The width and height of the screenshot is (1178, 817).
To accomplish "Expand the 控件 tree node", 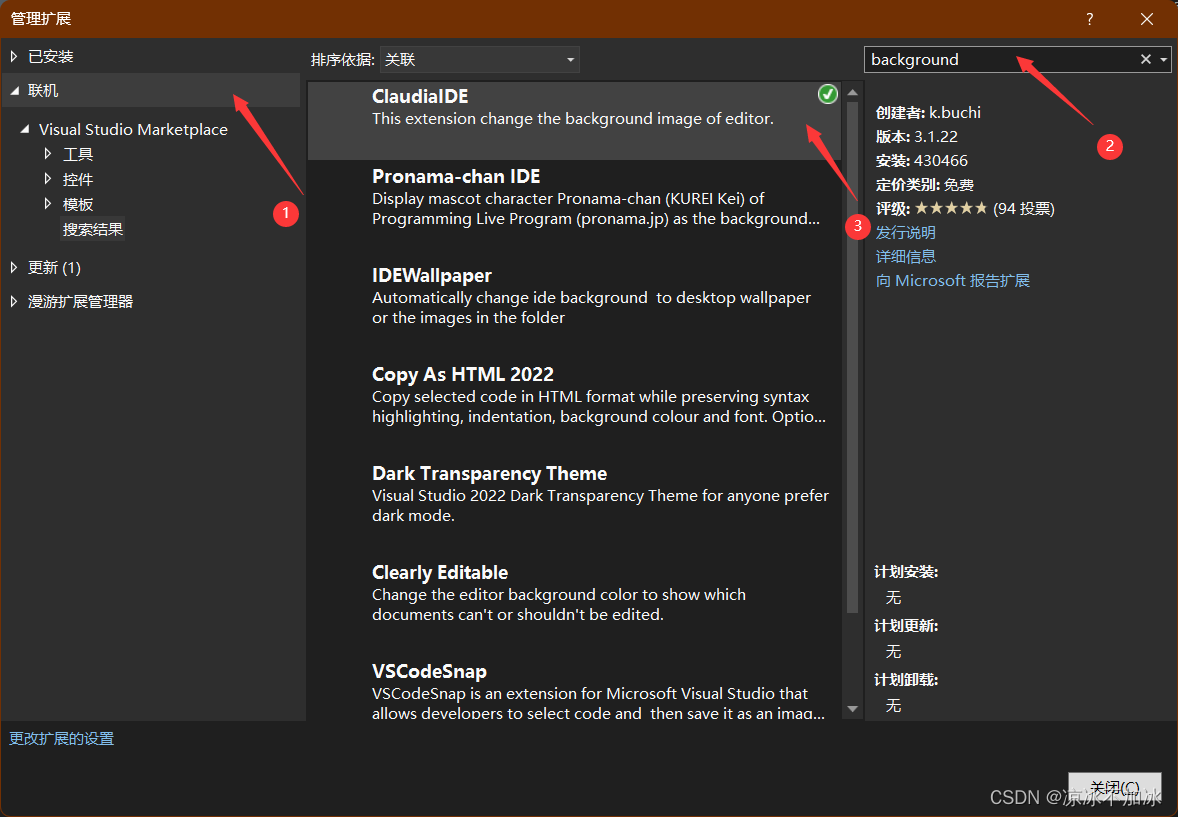I will 47,179.
